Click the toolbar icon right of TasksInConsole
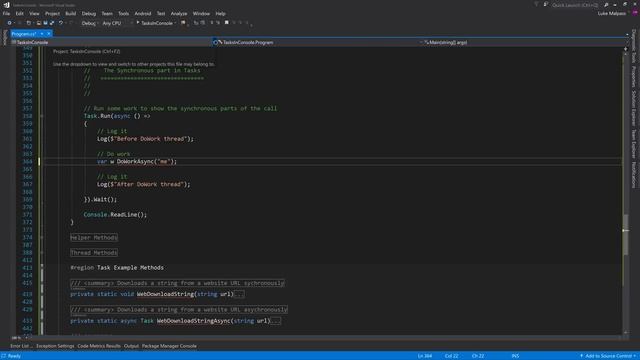 coord(183,23)
